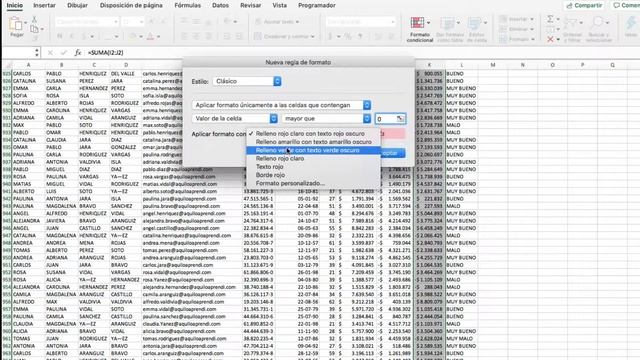Switch to the Insertar ribbon tab
The height and width of the screenshot is (360, 640).
[x=44, y=5]
